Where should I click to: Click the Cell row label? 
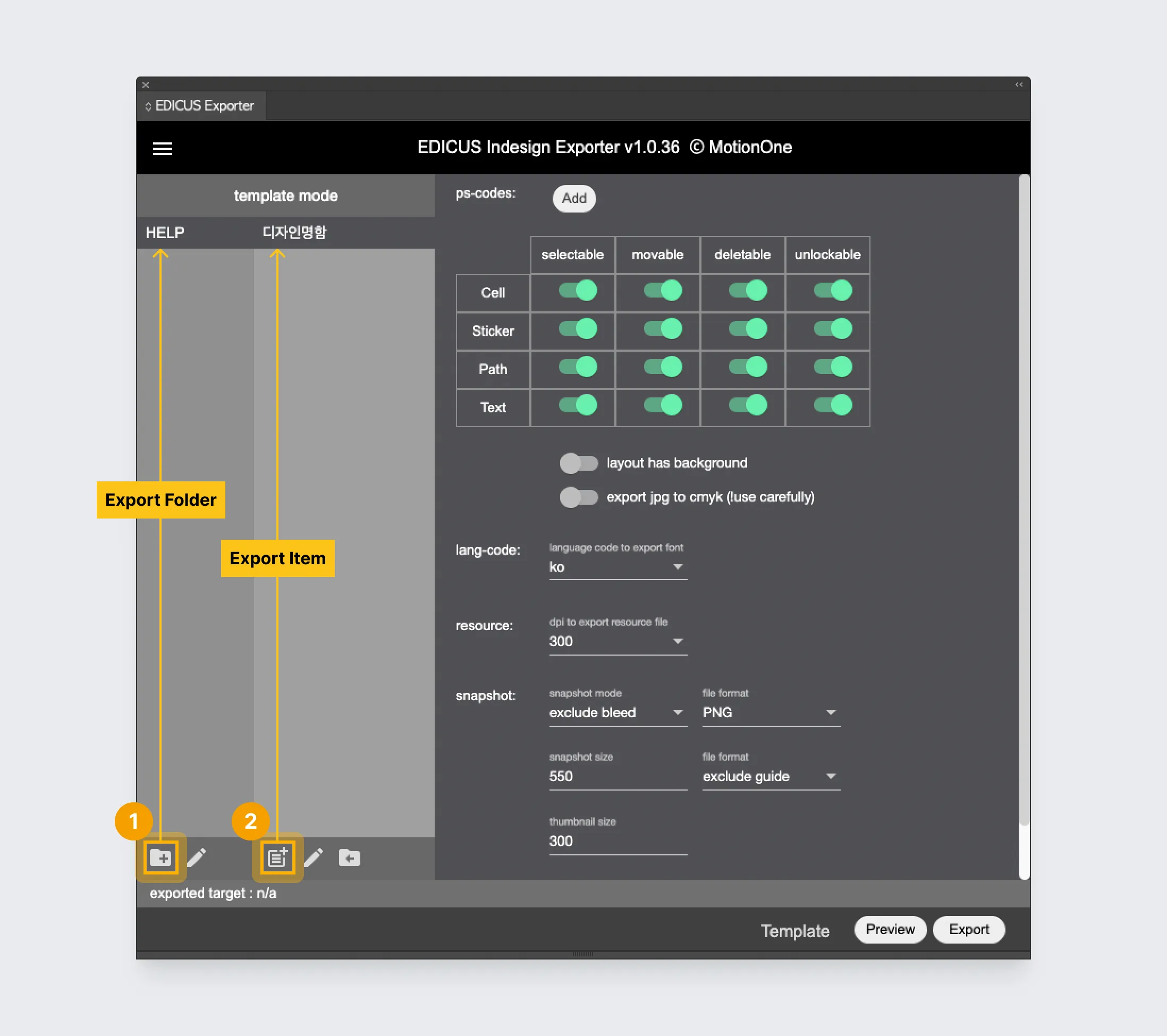493,293
